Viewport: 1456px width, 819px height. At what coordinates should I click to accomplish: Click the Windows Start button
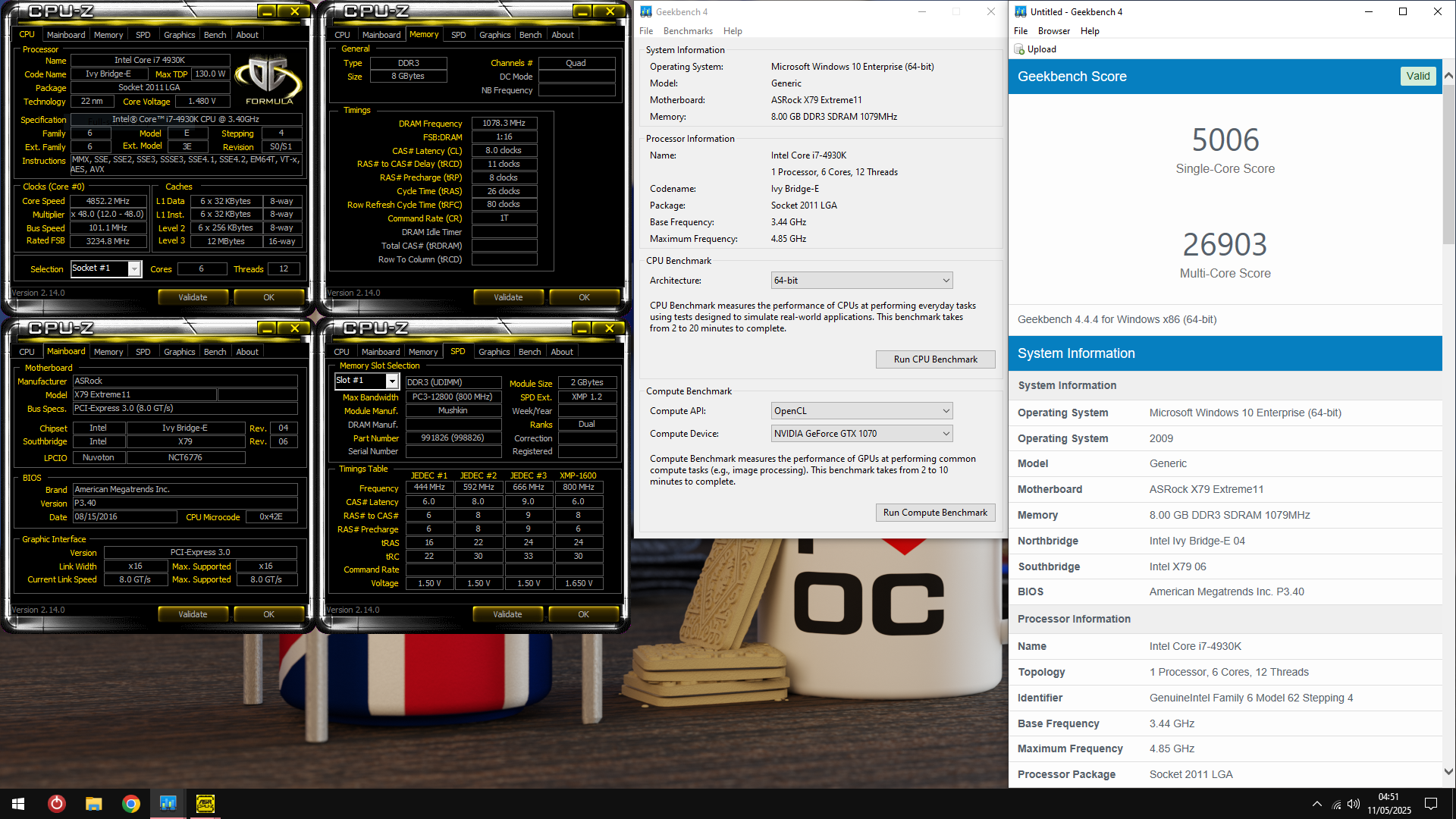[x=18, y=804]
